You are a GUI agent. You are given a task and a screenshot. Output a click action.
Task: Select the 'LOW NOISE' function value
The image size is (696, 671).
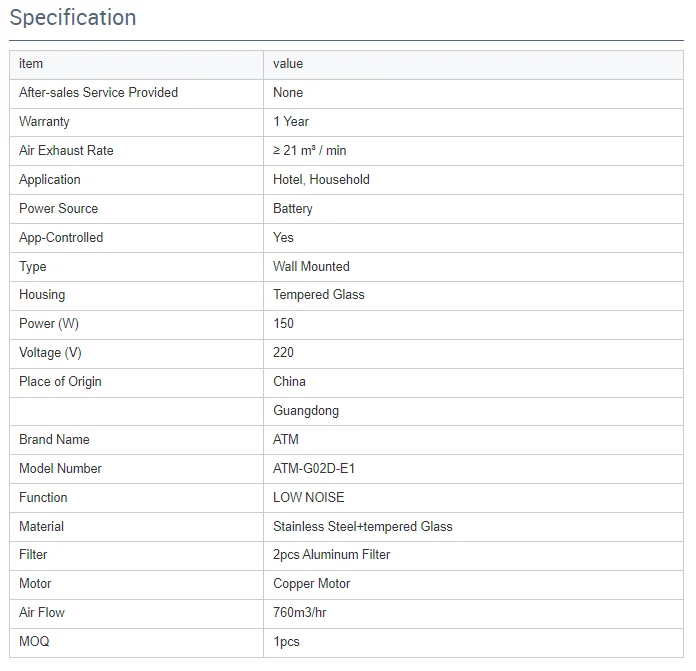click(x=308, y=498)
